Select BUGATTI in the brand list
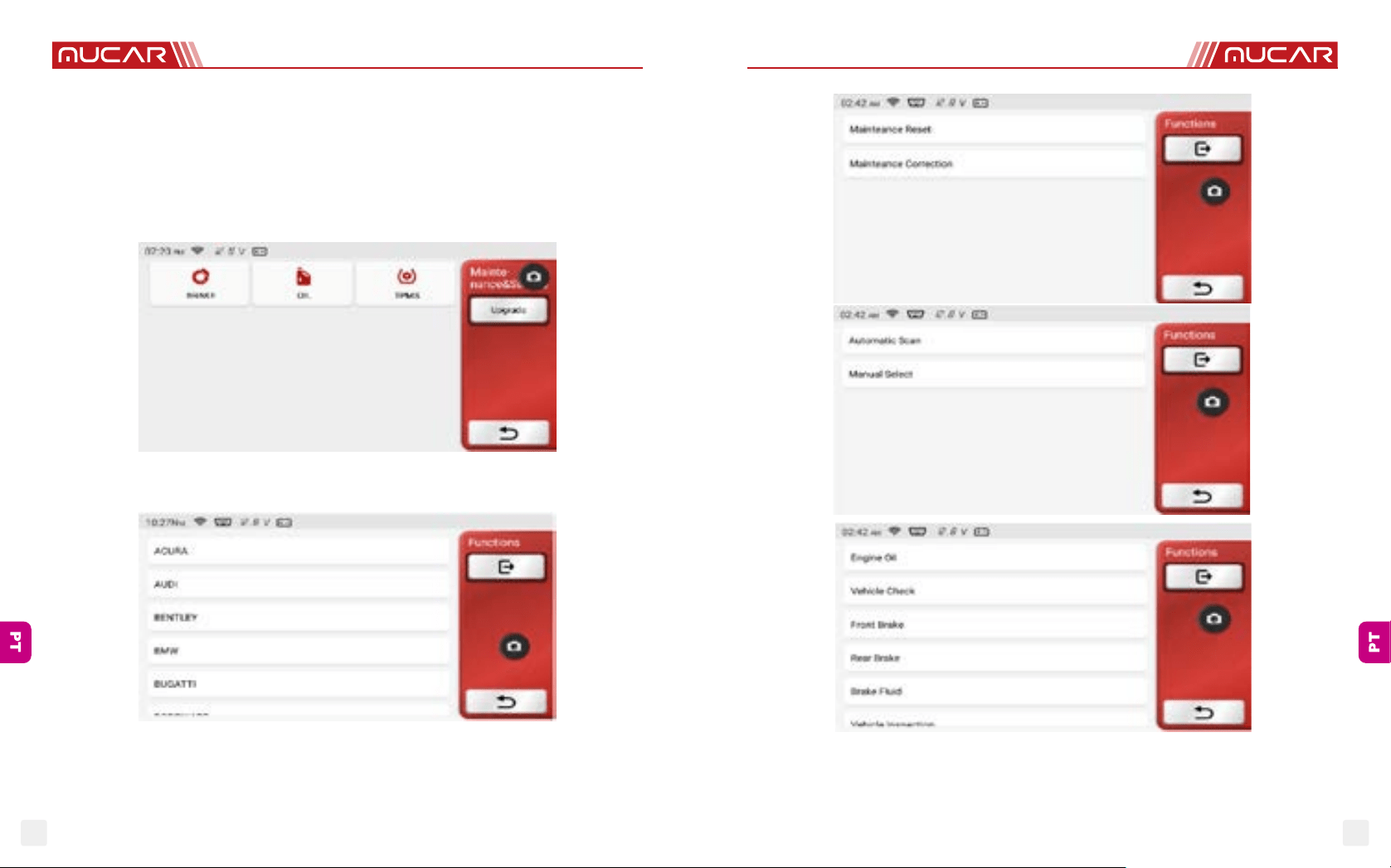This screenshot has width=1391, height=868. [x=299, y=684]
